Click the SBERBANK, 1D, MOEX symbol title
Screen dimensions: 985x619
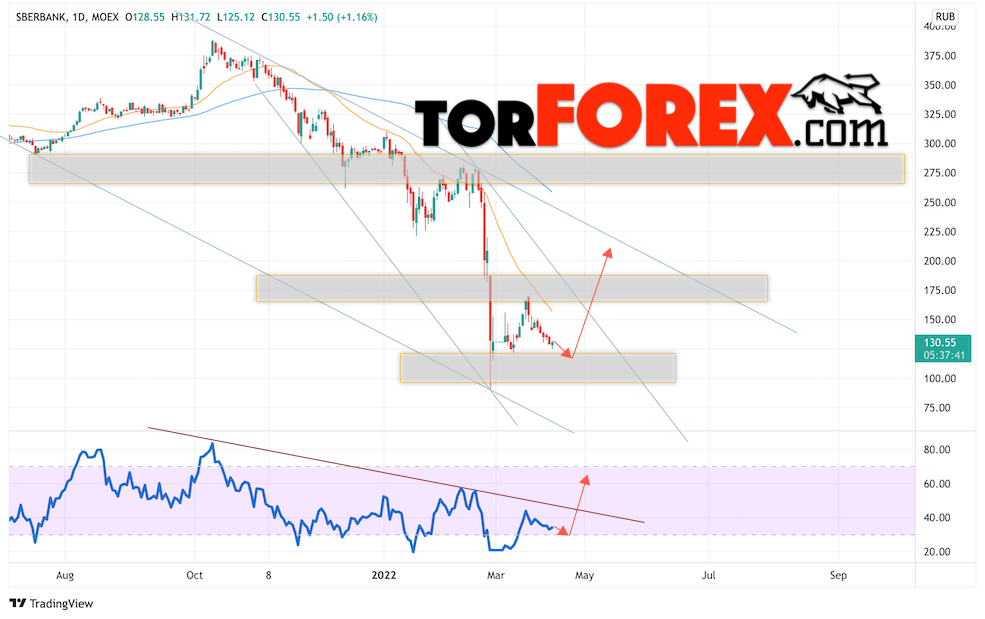[x=67, y=18]
